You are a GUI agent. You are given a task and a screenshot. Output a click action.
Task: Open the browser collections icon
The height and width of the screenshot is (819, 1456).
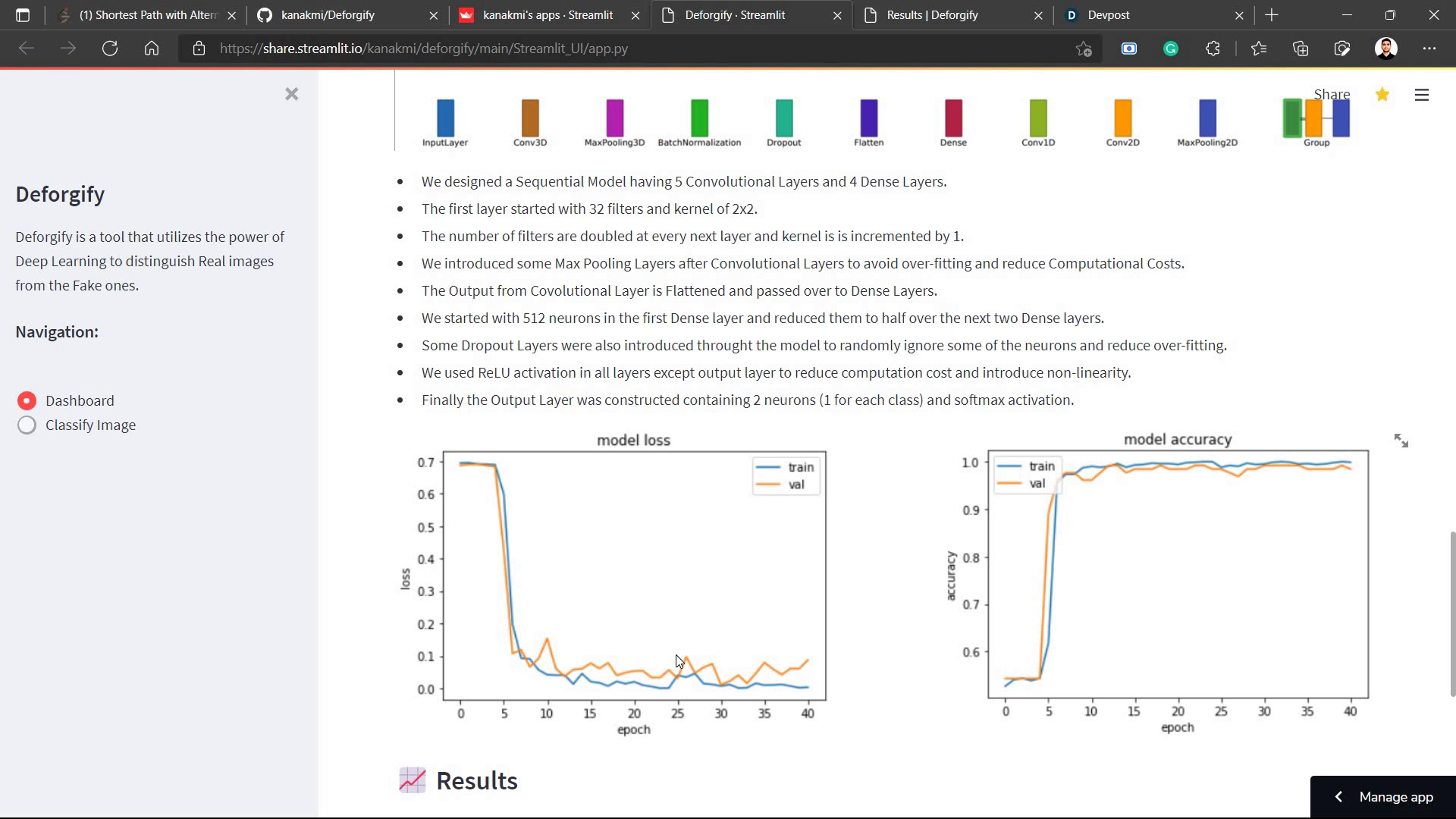[1301, 49]
